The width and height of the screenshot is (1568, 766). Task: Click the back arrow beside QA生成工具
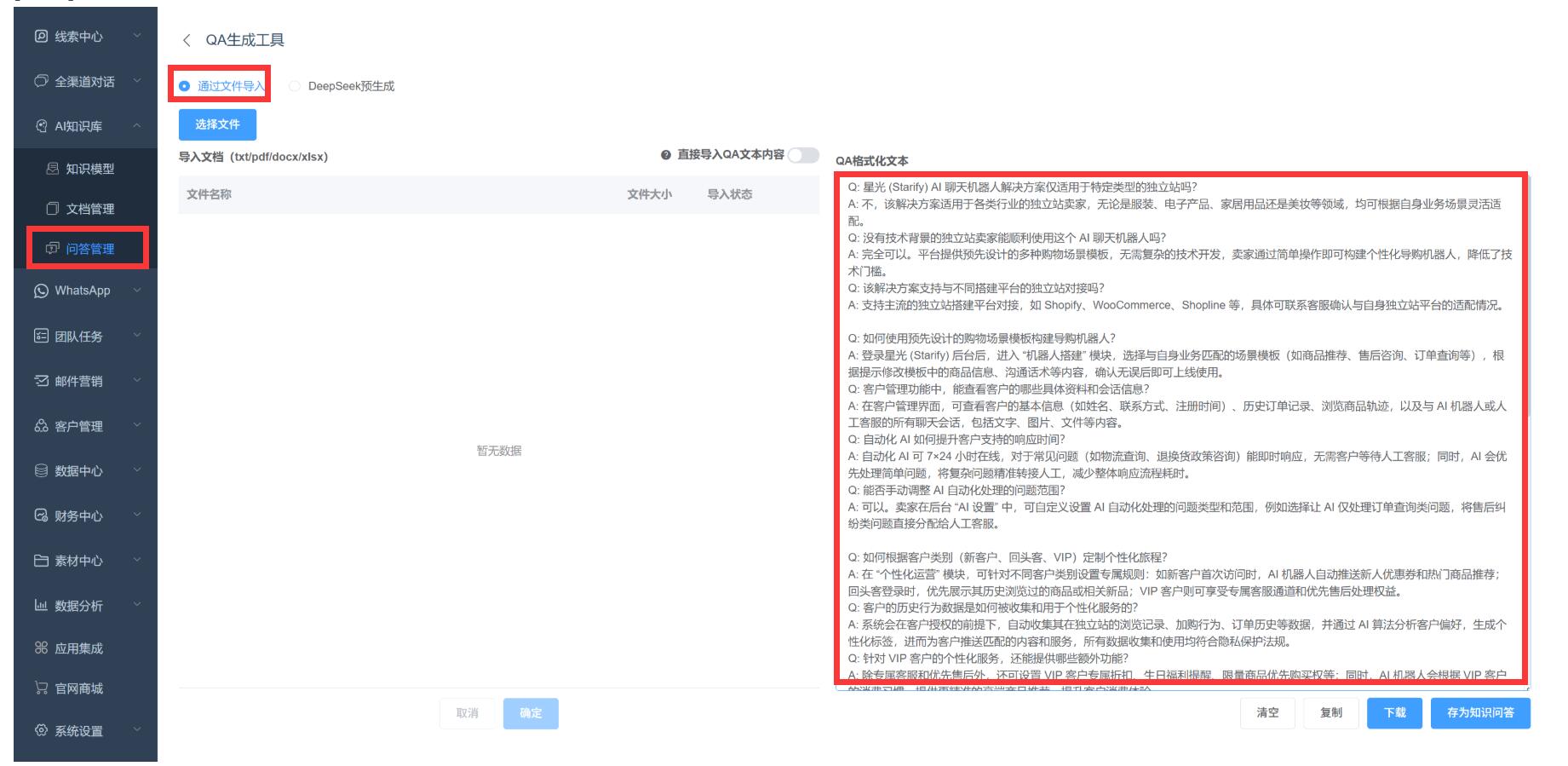(187, 40)
